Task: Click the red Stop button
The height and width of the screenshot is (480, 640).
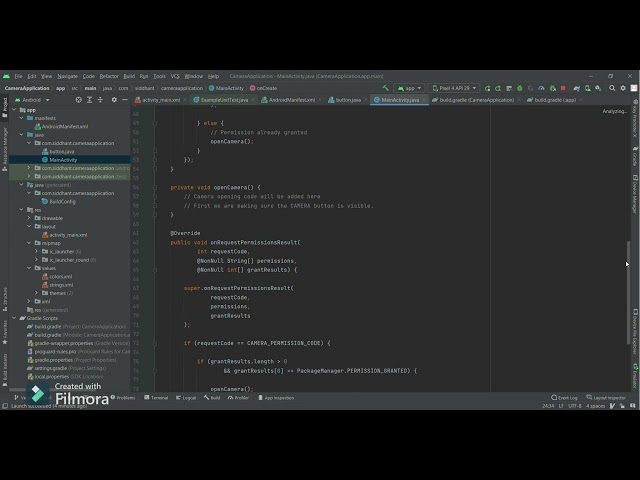Action: point(563,88)
